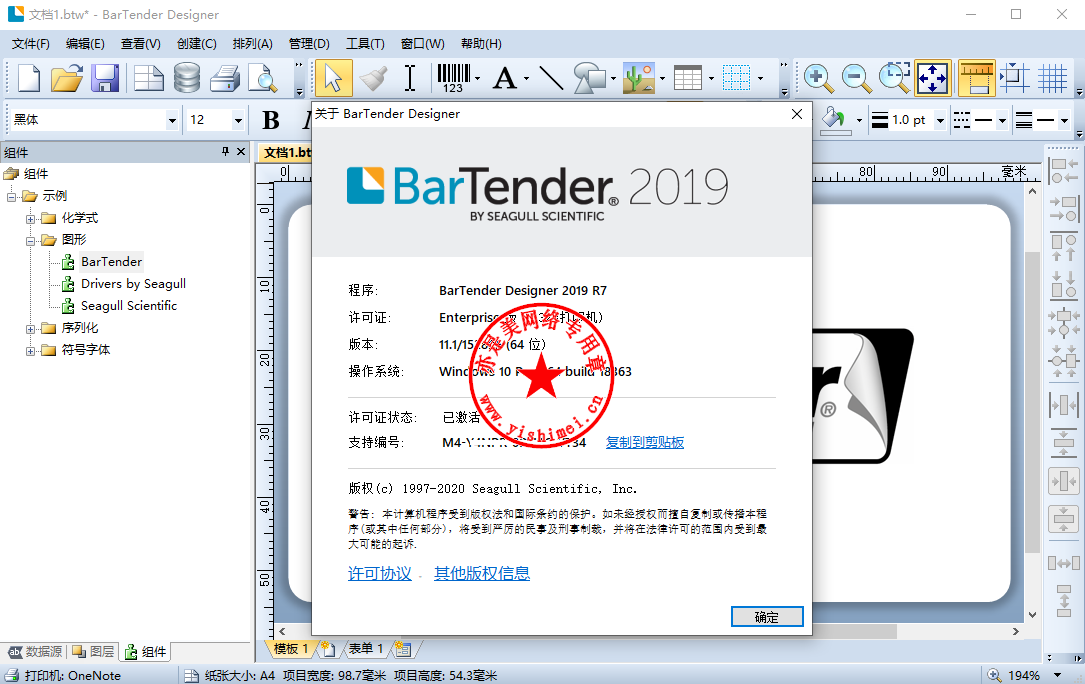
Task: Pin the 组件 panel
Action: [x=225, y=152]
